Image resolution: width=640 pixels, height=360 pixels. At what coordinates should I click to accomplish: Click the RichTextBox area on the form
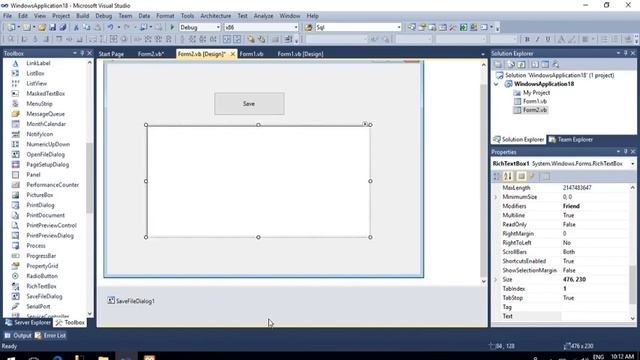[x=258, y=181]
